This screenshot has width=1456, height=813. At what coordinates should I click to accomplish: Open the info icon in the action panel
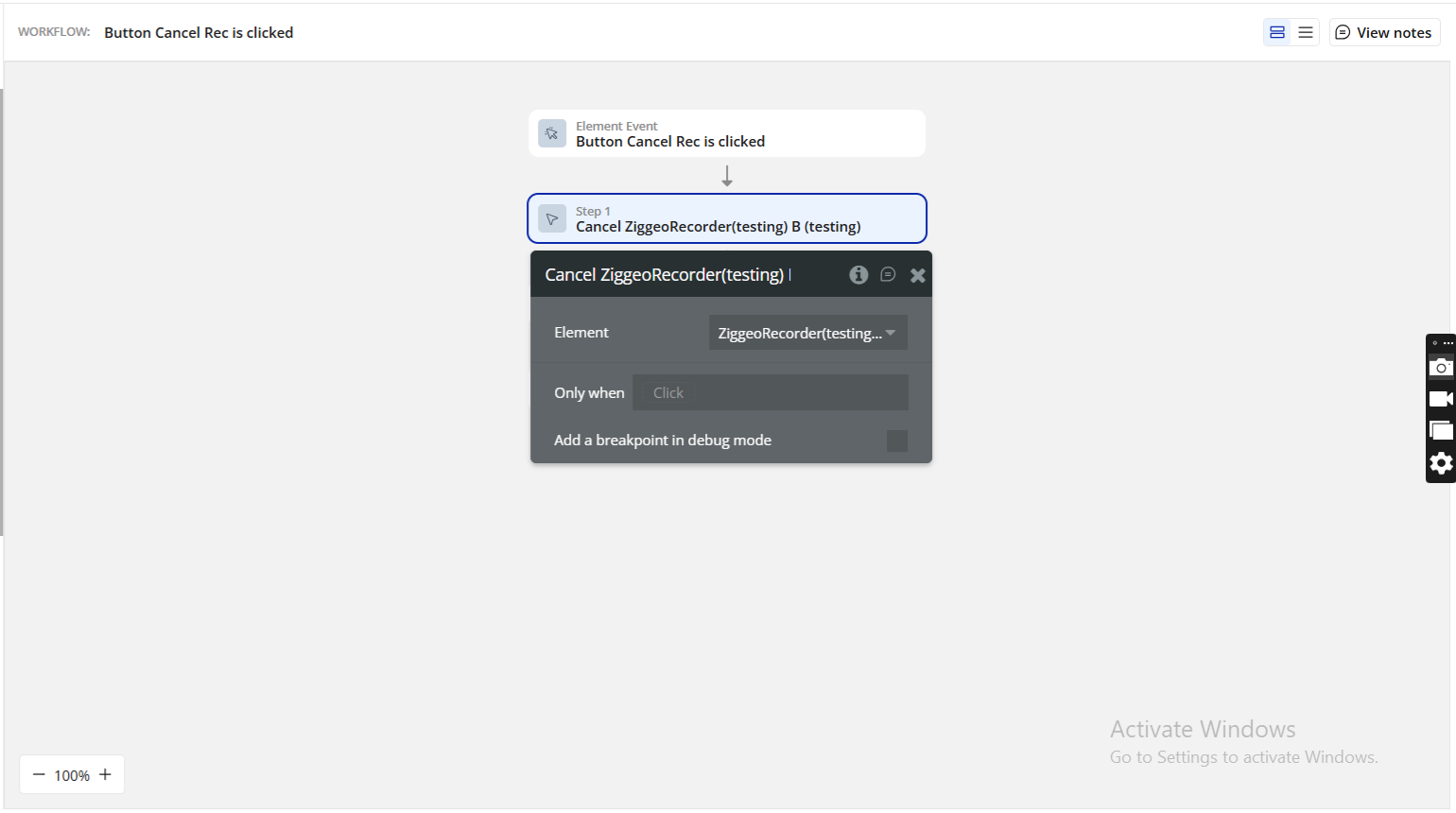point(858,274)
